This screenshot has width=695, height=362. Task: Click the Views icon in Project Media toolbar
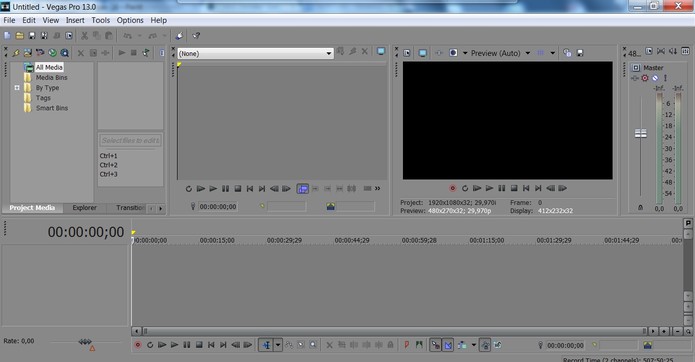click(162, 53)
